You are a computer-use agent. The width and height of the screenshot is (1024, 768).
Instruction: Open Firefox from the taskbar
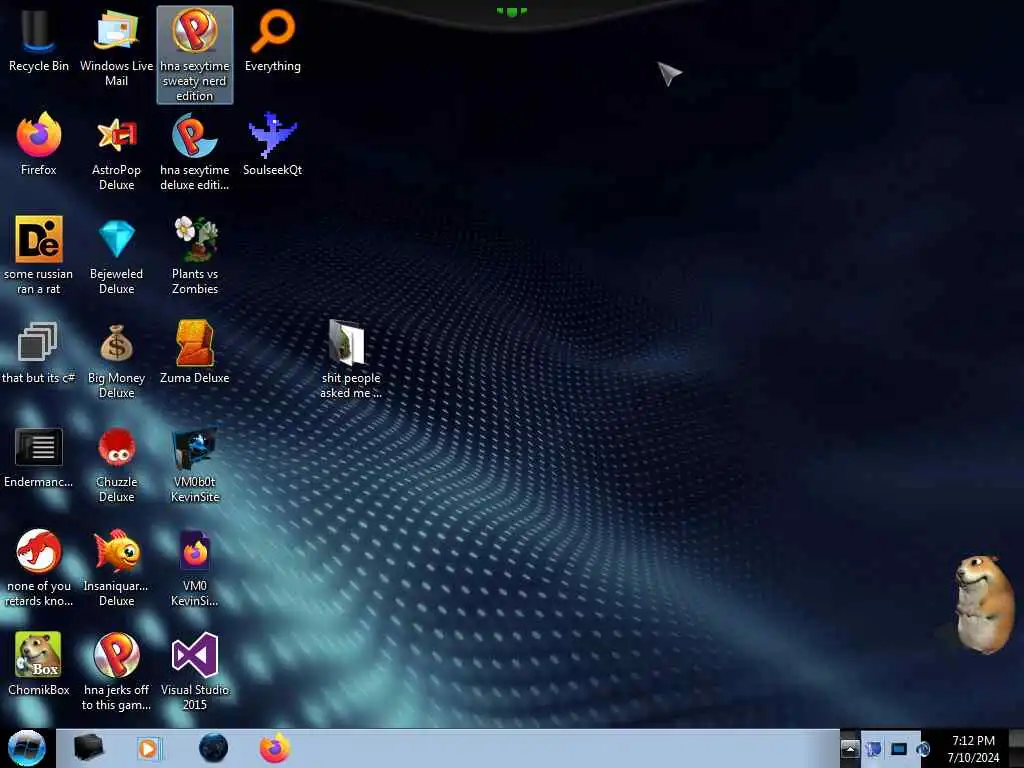tap(275, 748)
